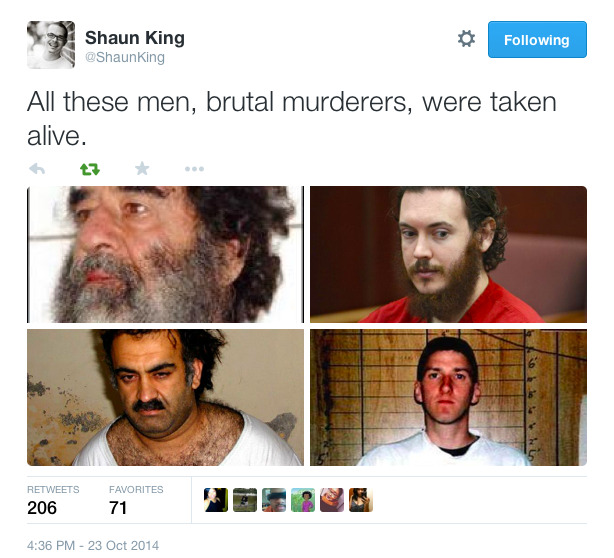The image size is (614, 558).
Task: Open the @ShaunKing handle link
Action: [125, 57]
